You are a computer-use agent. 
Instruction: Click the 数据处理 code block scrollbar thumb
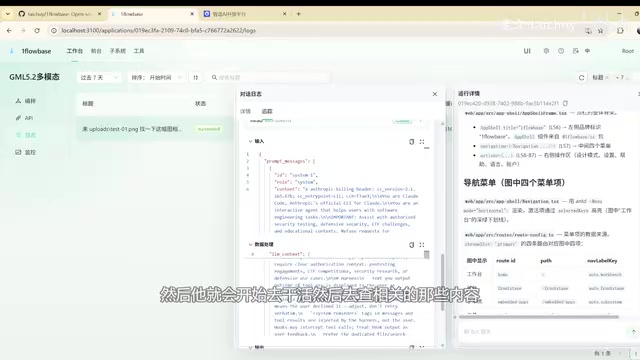pyautogui.click(x=427, y=255)
